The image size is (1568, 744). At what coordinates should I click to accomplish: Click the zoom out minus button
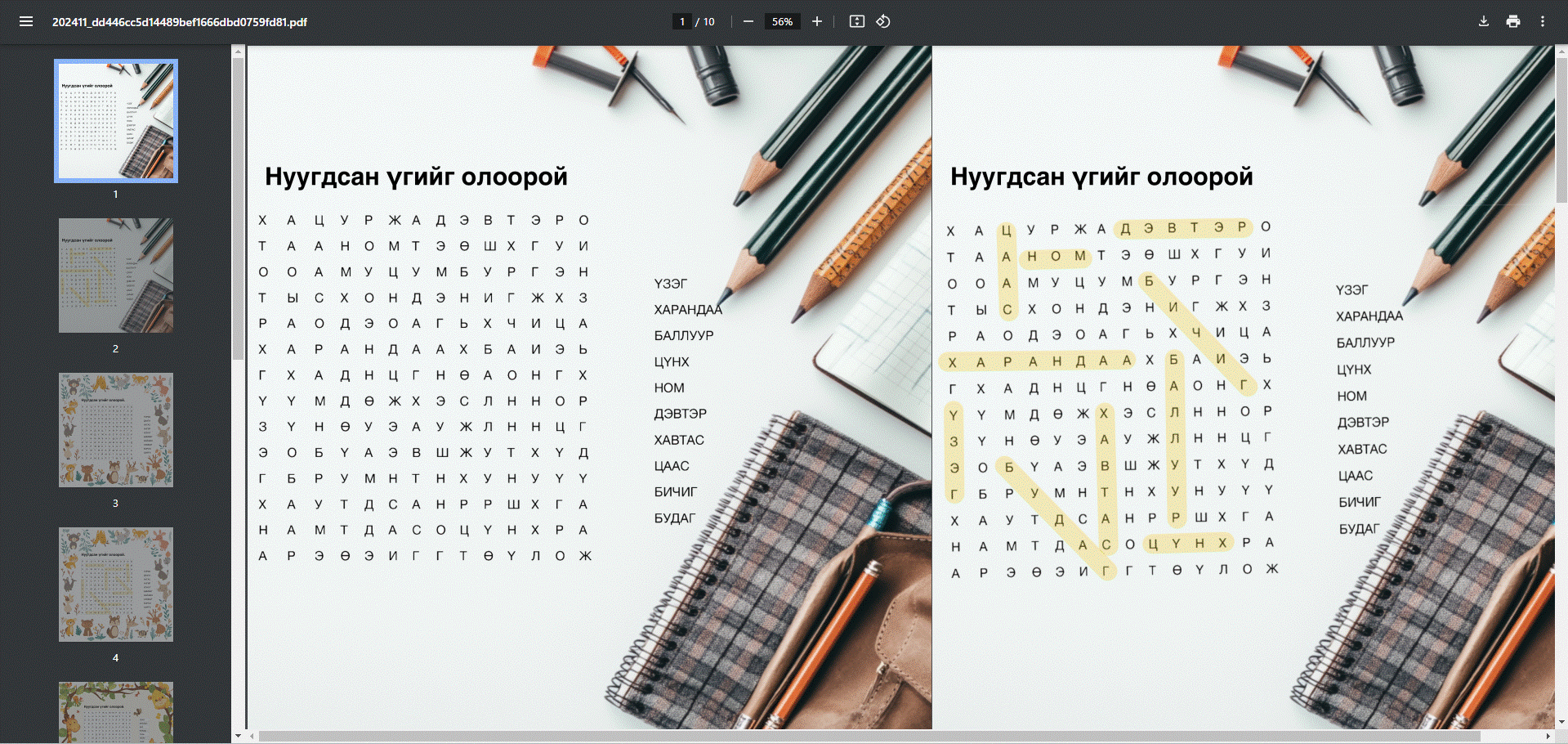tap(748, 21)
